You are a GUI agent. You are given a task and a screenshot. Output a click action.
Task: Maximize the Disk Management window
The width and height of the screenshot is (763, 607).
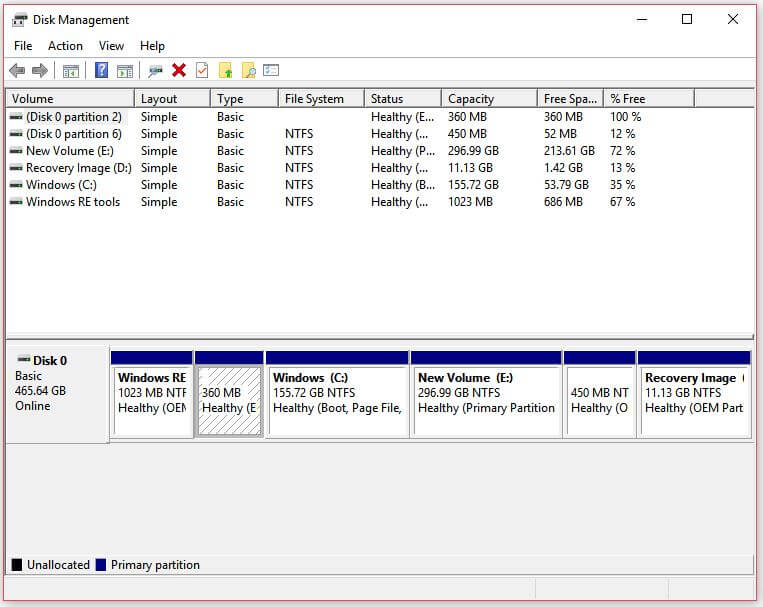[687, 19]
